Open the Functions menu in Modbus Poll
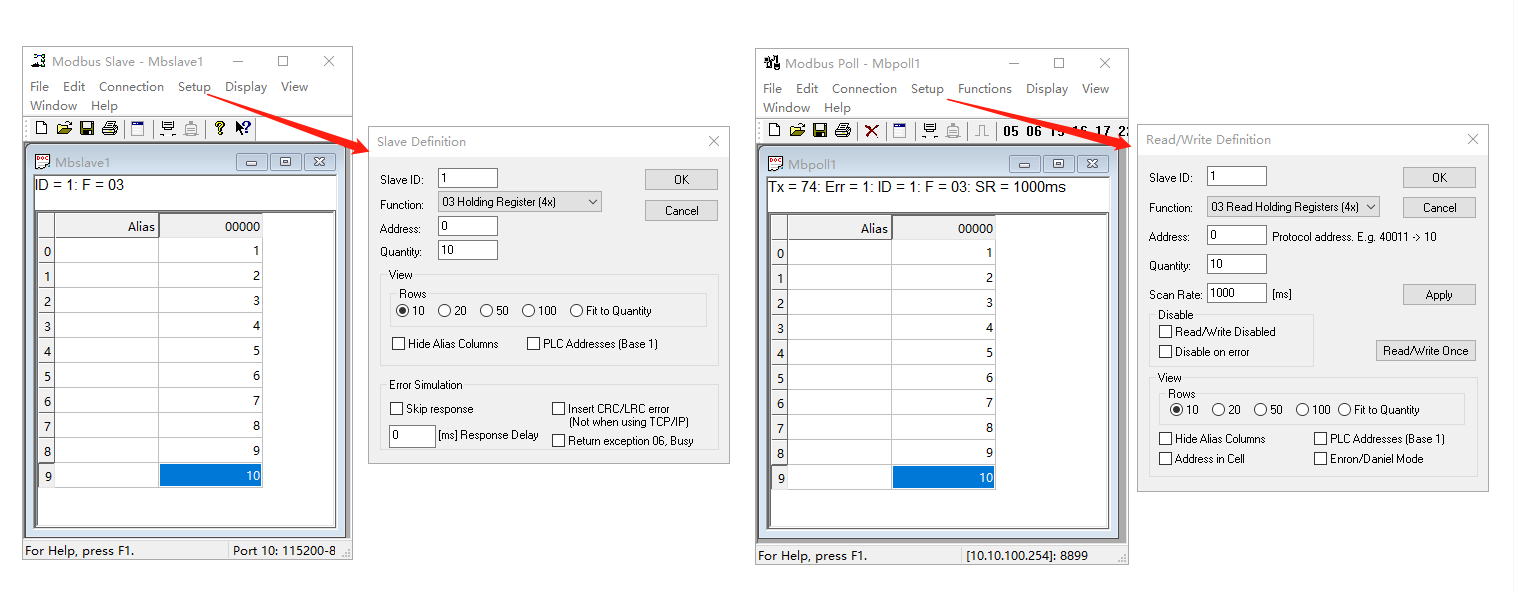This screenshot has height=591, width=1532. (x=984, y=89)
